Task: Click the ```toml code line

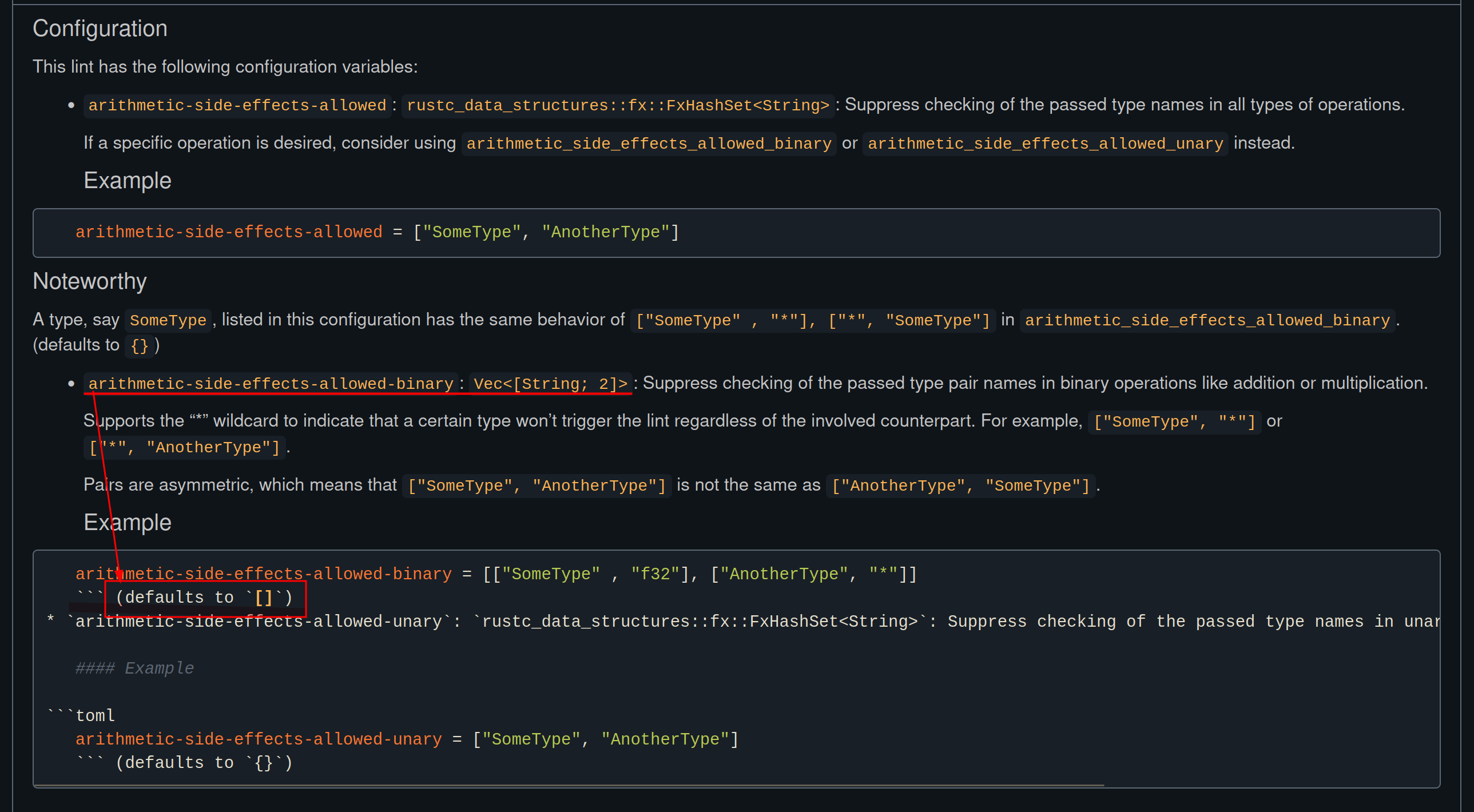Action: (x=81, y=716)
